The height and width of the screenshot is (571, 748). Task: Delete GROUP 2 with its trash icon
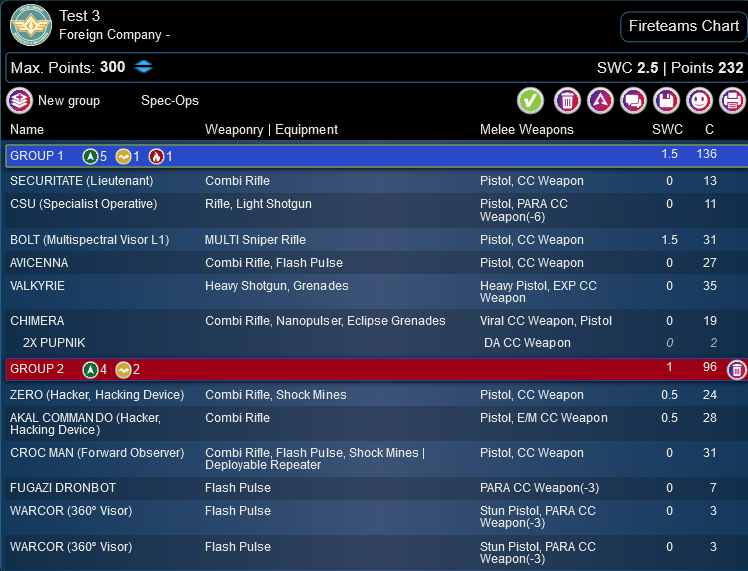pyautogui.click(x=737, y=370)
